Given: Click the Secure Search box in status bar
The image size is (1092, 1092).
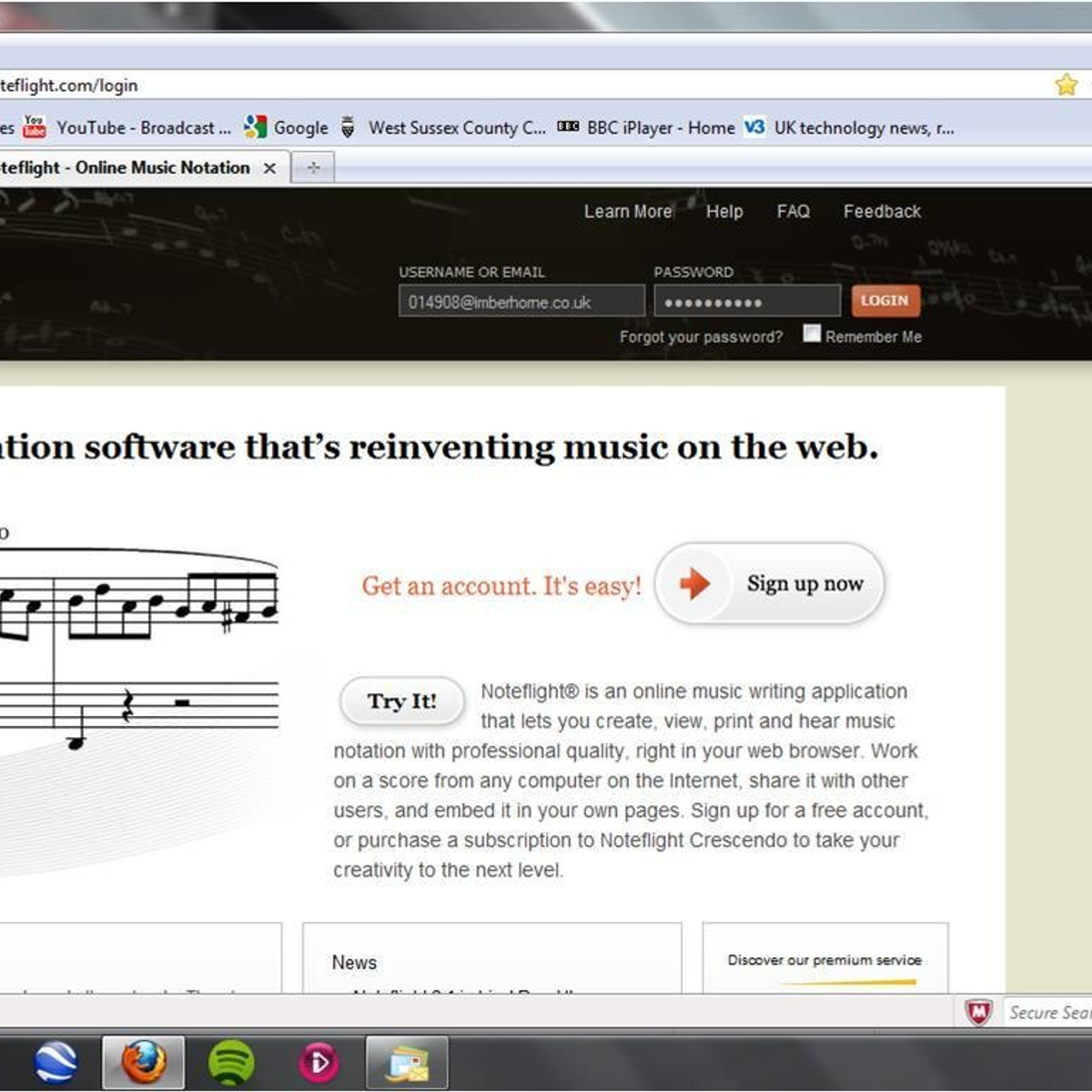Looking at the screenshot, I should pyautogui.click(x=1047, y=1012).
